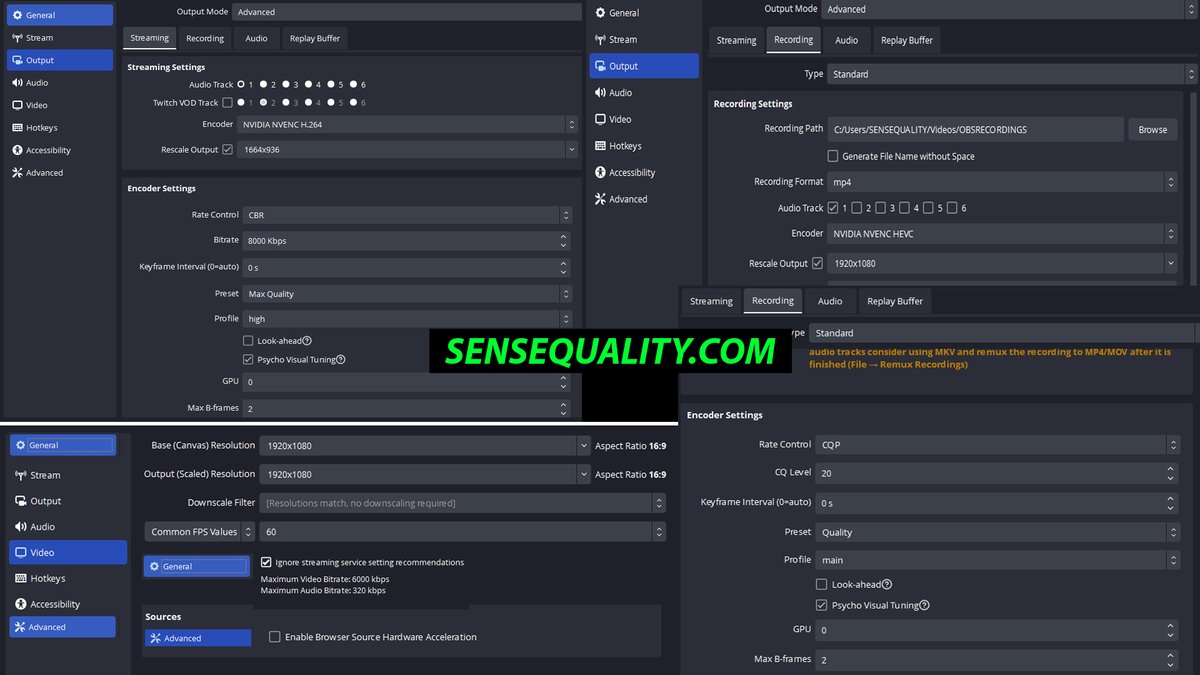Tick the Twitch VOD Track checkbox
The width and height of the screenshot is (1200, 675).
pos(228,102)
